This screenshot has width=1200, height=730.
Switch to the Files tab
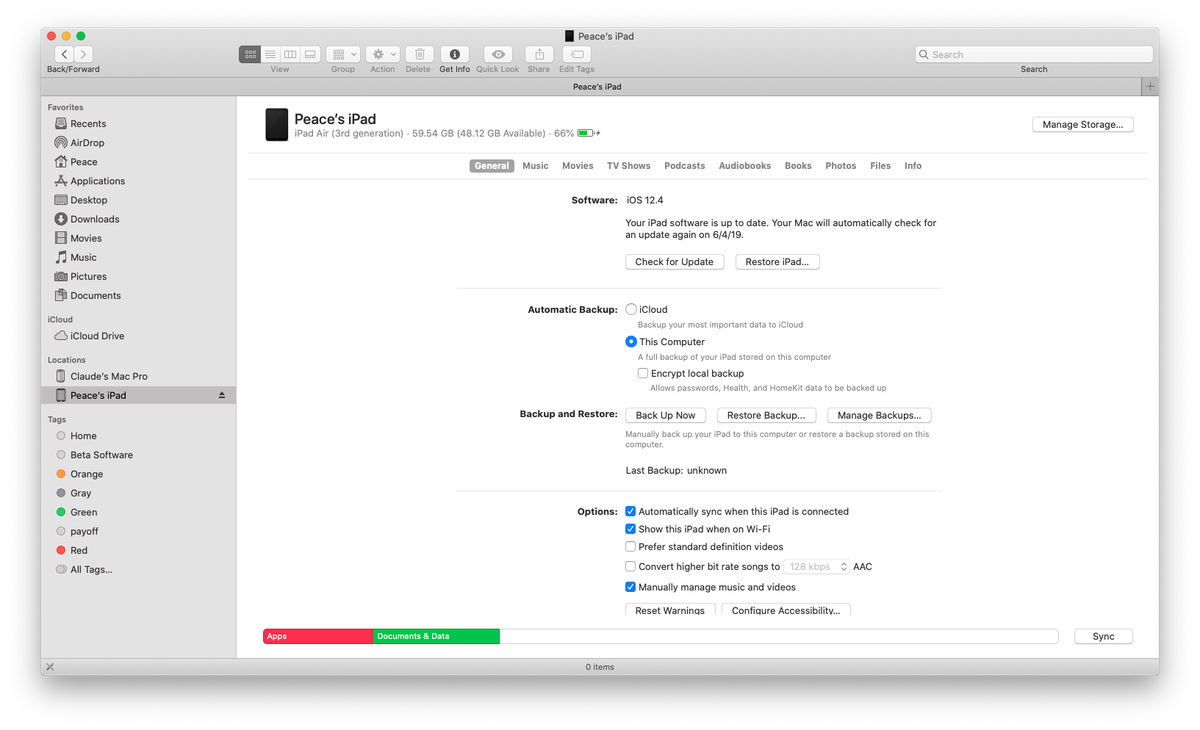coord(880,166)
